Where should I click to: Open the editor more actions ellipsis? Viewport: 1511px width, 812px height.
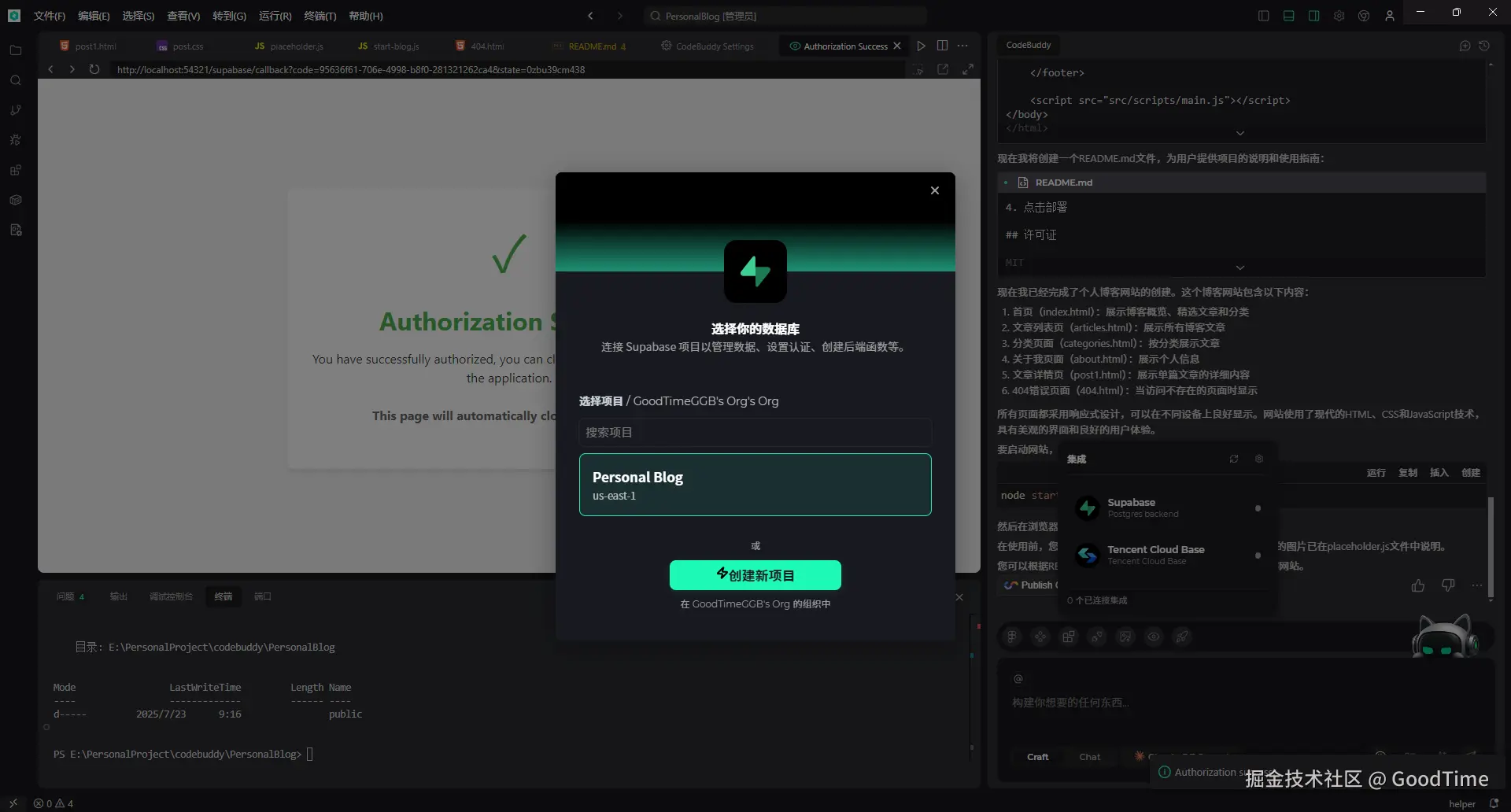point(962,46)
